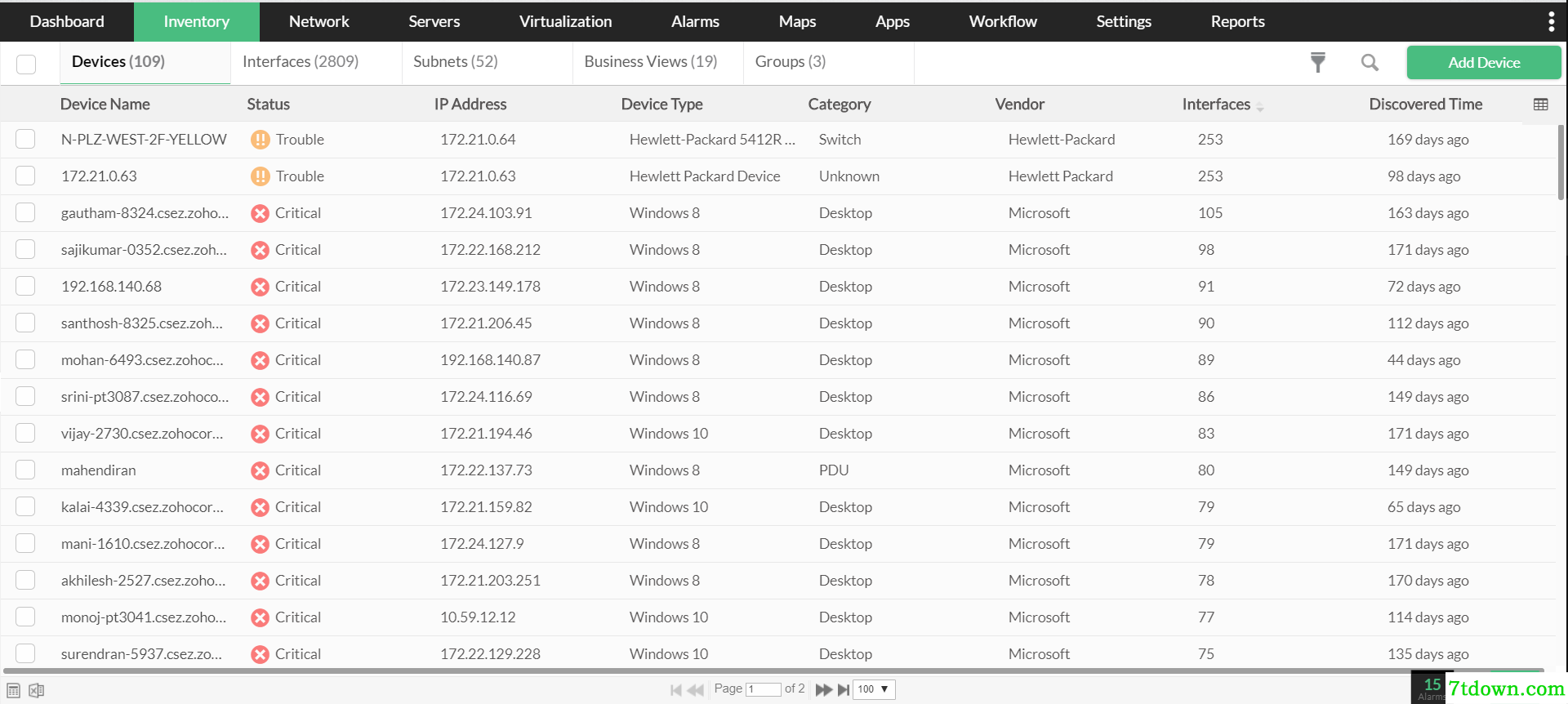Open the rows-per-page 100 dropdown

coord(874,689)
